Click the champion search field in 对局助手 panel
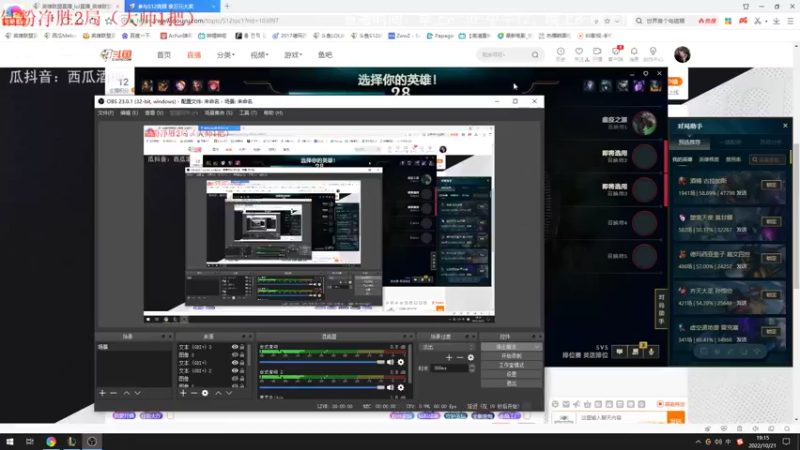This screenshot has width=800, height=450. click(767, 160)
